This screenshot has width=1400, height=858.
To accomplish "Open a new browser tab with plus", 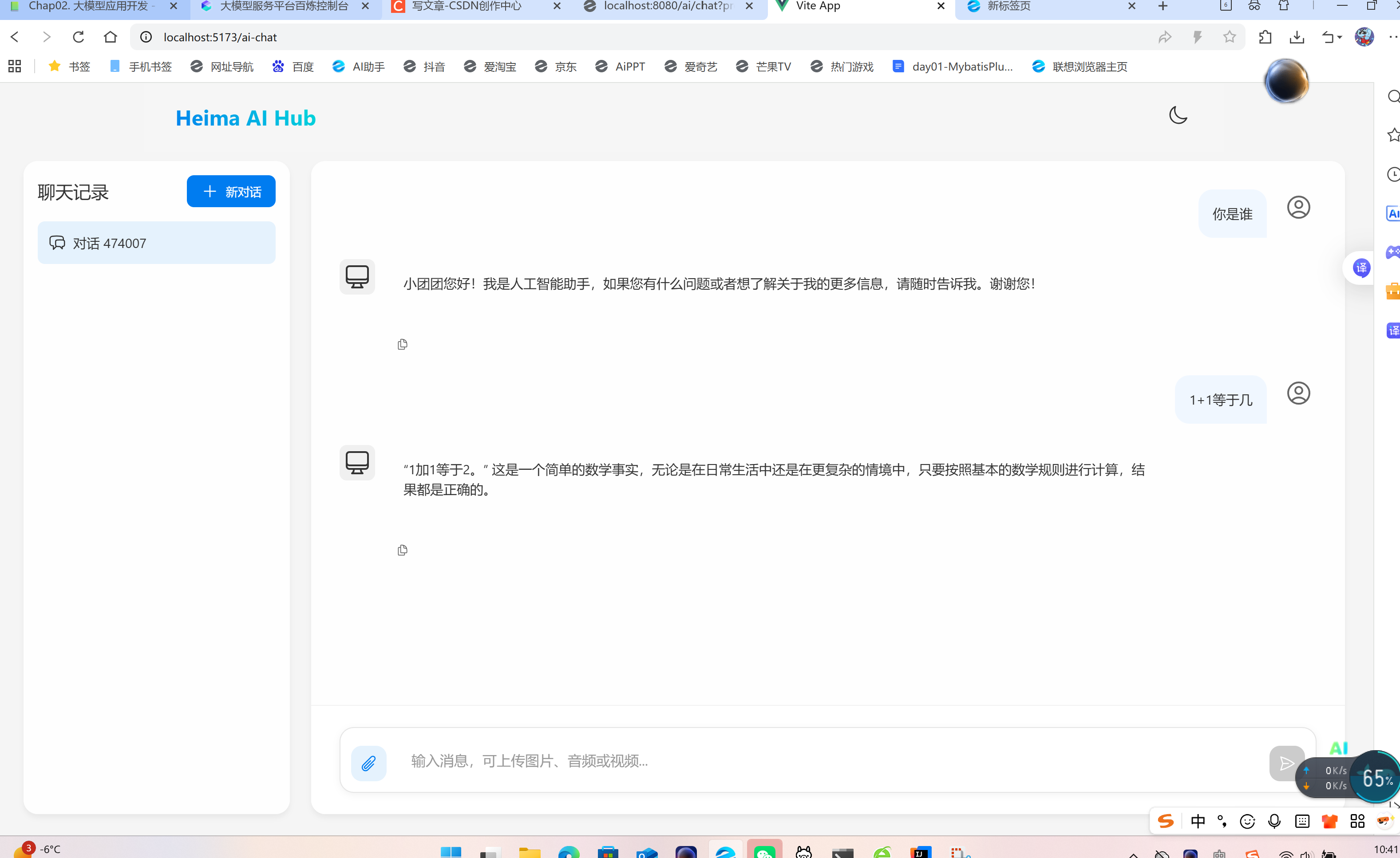I will click(x=1163, y=6).
